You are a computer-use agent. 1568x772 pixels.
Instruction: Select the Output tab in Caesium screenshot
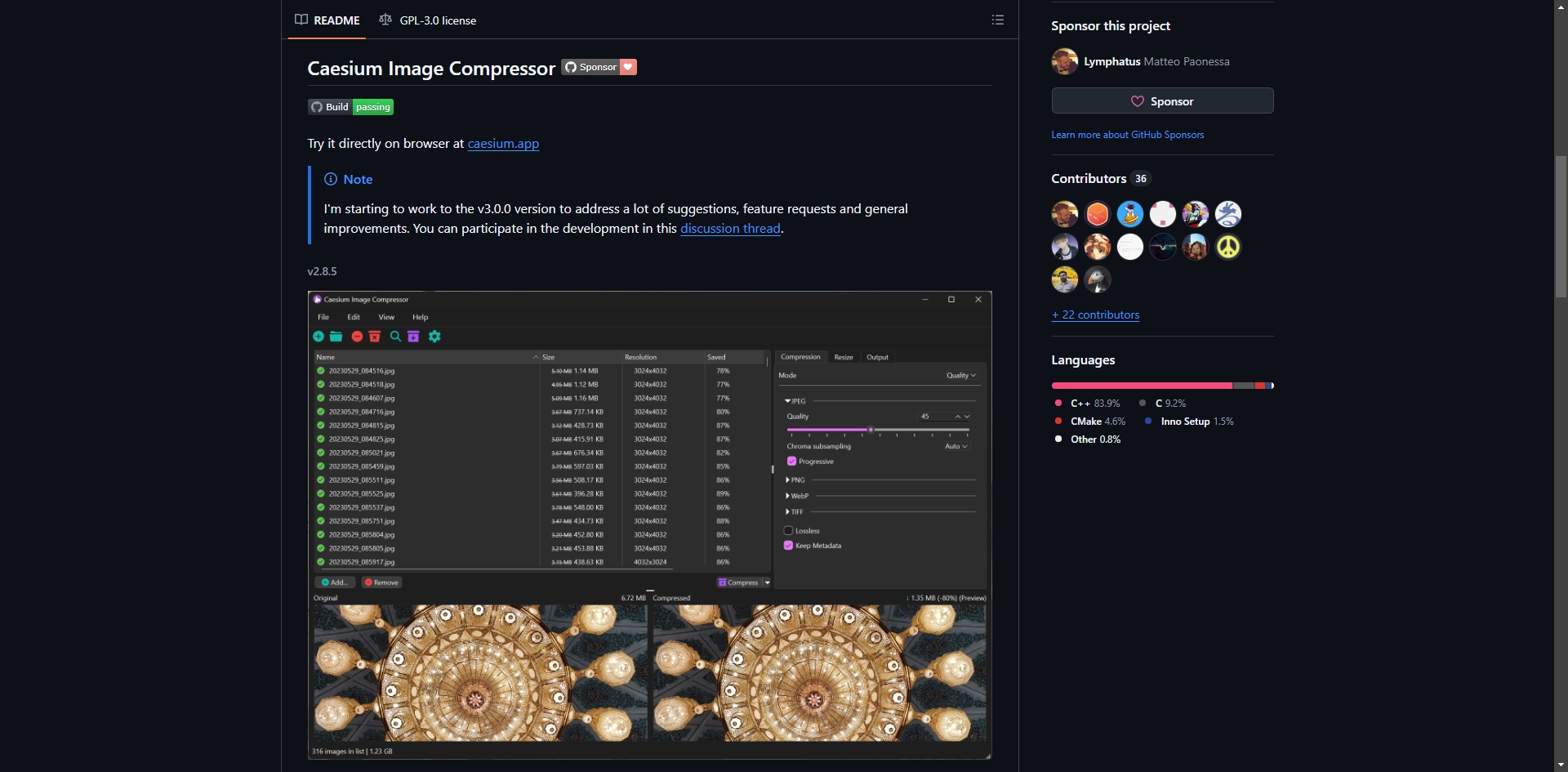pyautogui.click(x=877, y=357)
